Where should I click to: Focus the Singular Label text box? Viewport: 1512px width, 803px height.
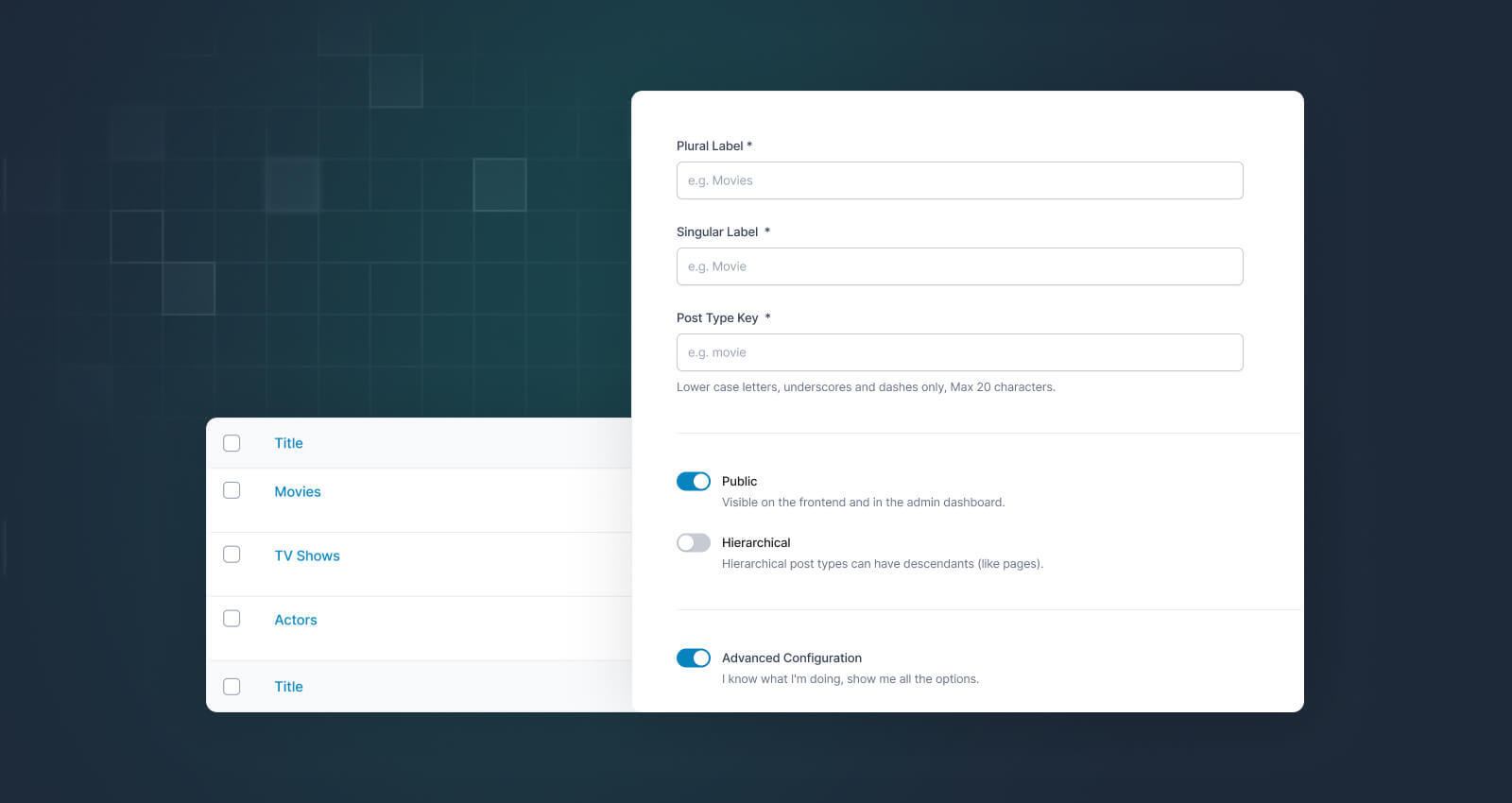[959, 266]
